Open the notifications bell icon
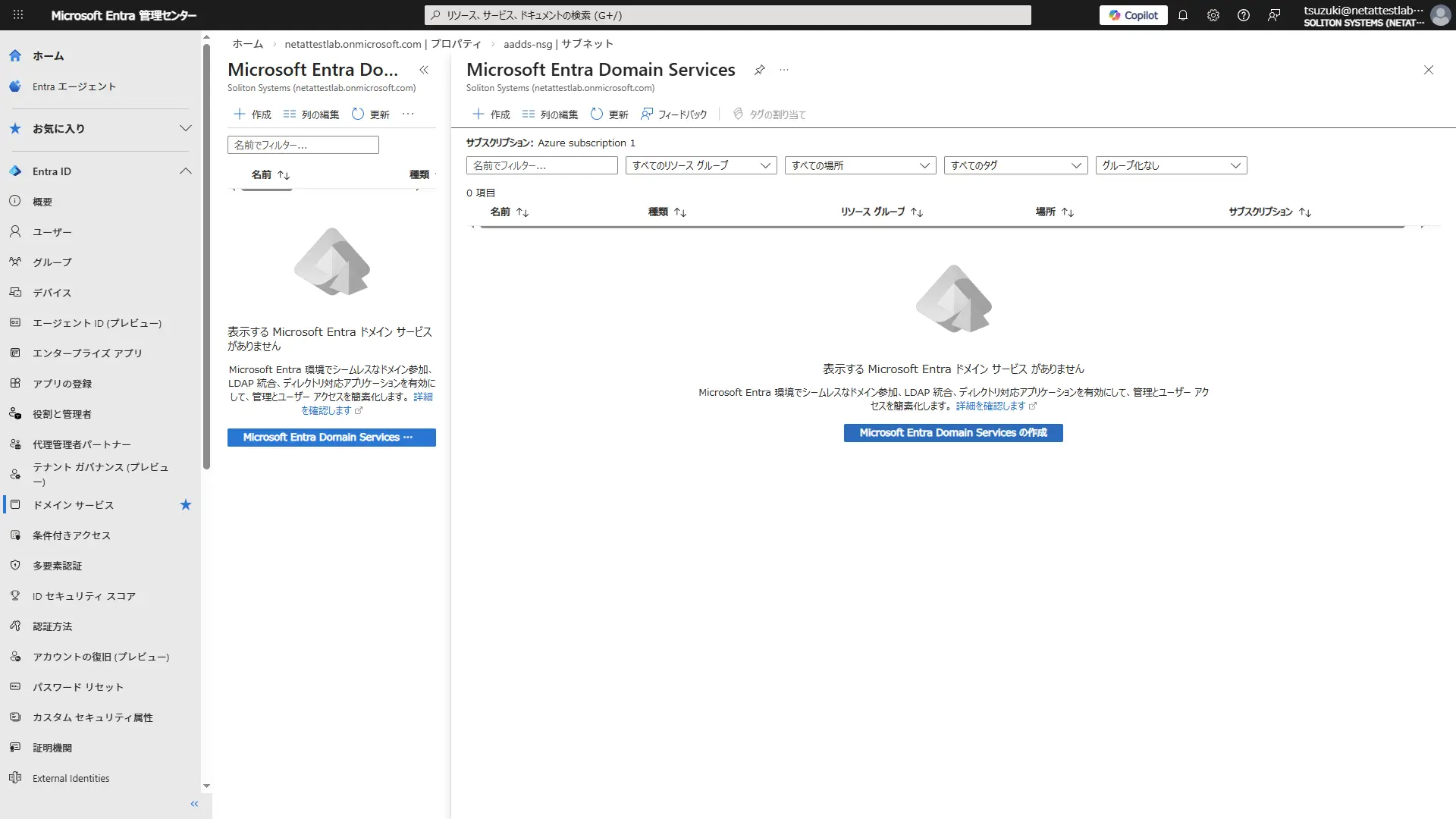1456x819 pixels. tap(1183, 15)
